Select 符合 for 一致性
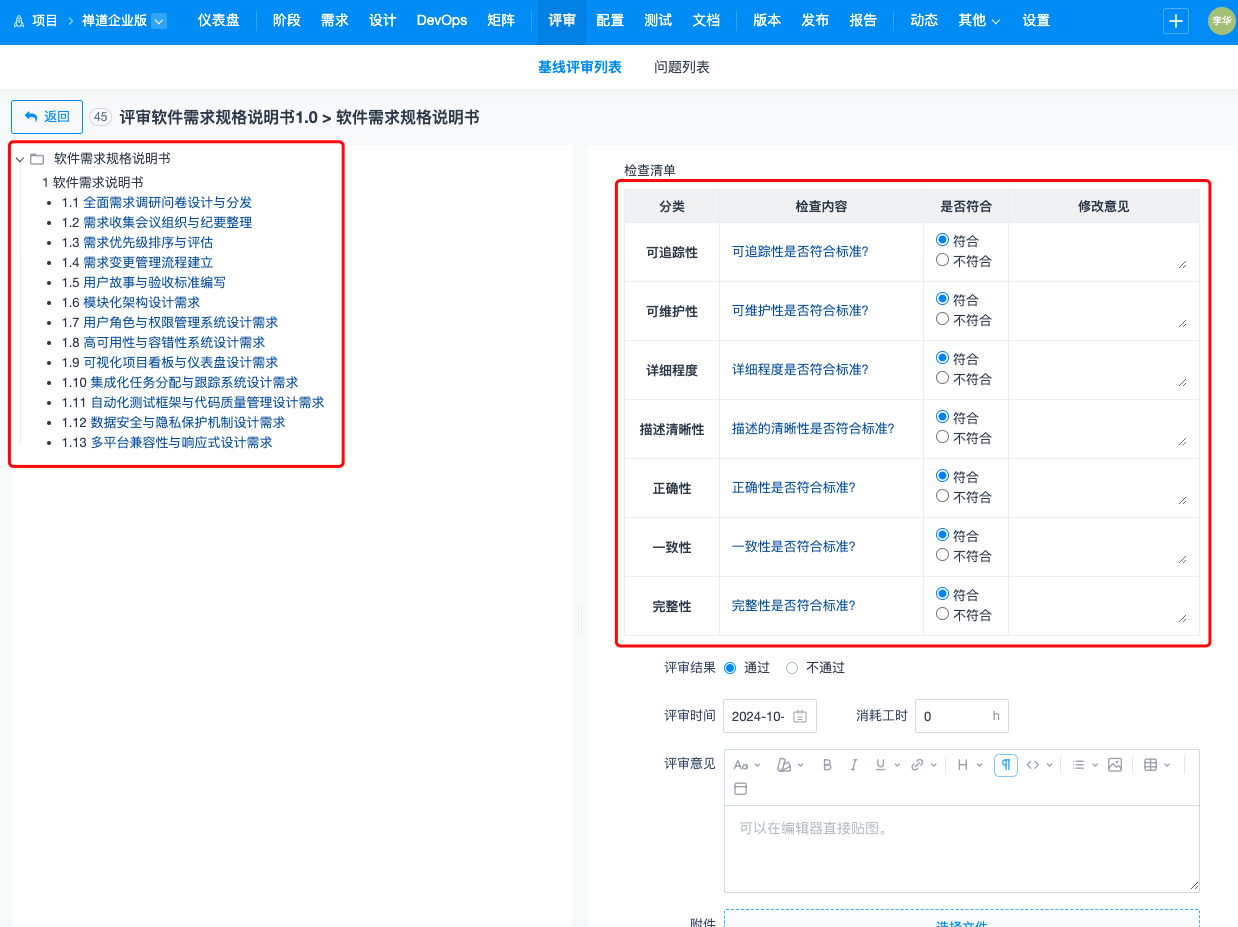This screenshot has height=927, width=1238. tap(942, 535)
